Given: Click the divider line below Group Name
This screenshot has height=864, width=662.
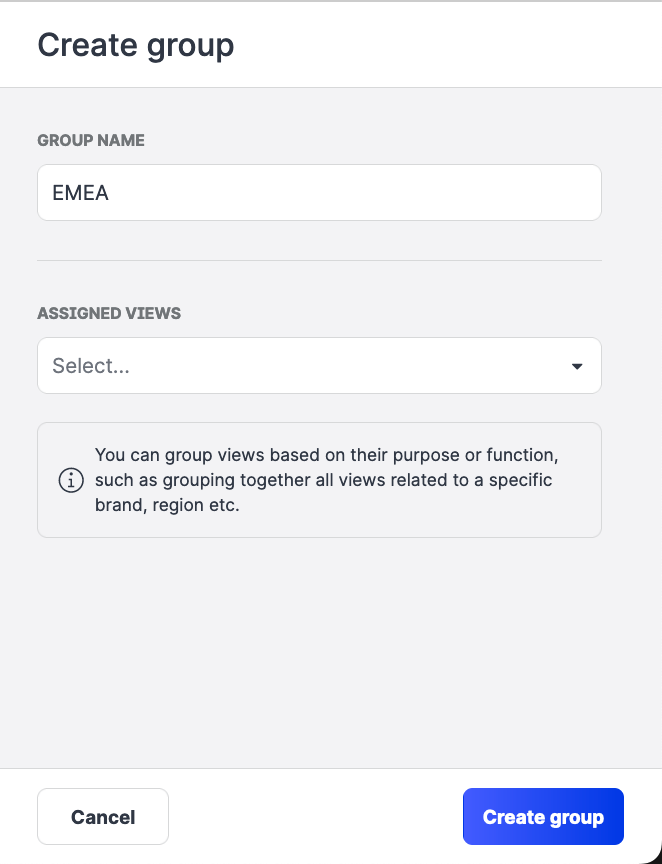Looking at the screenshot, I should [x=319, y=261].
